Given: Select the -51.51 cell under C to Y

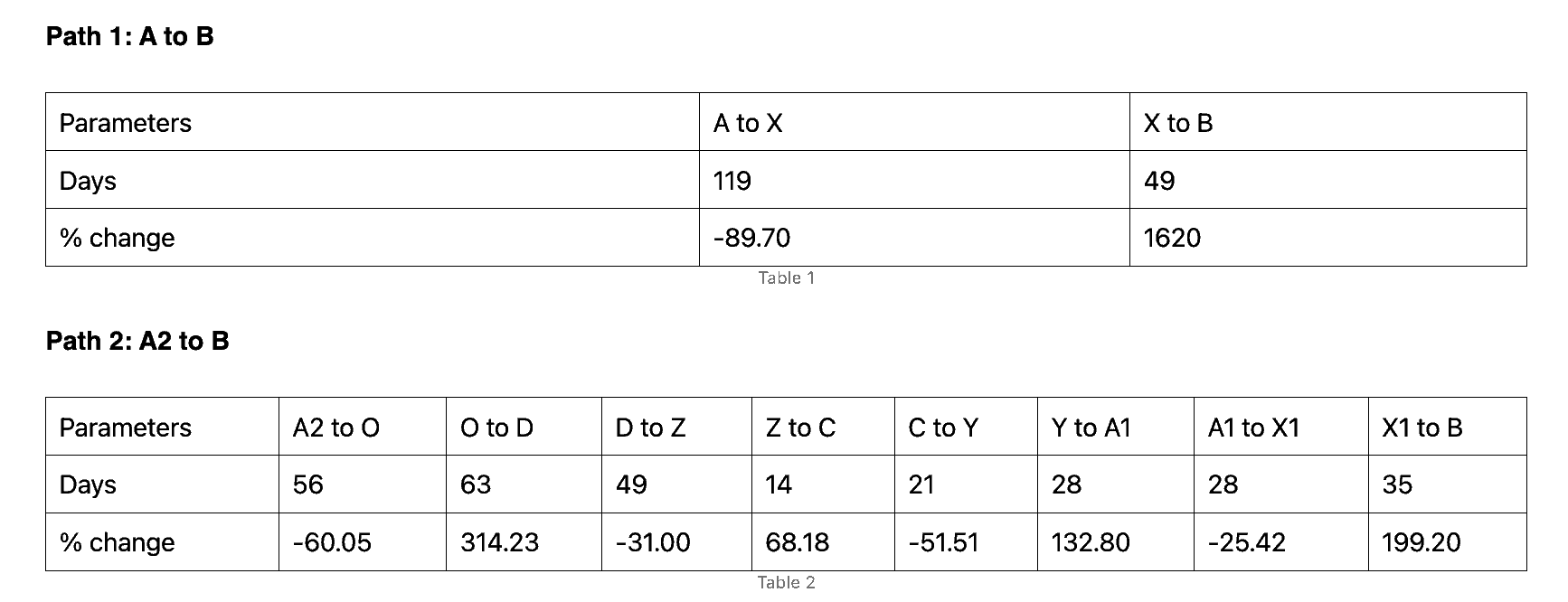Looking at the screenshot, I should (x=966, y=542).
